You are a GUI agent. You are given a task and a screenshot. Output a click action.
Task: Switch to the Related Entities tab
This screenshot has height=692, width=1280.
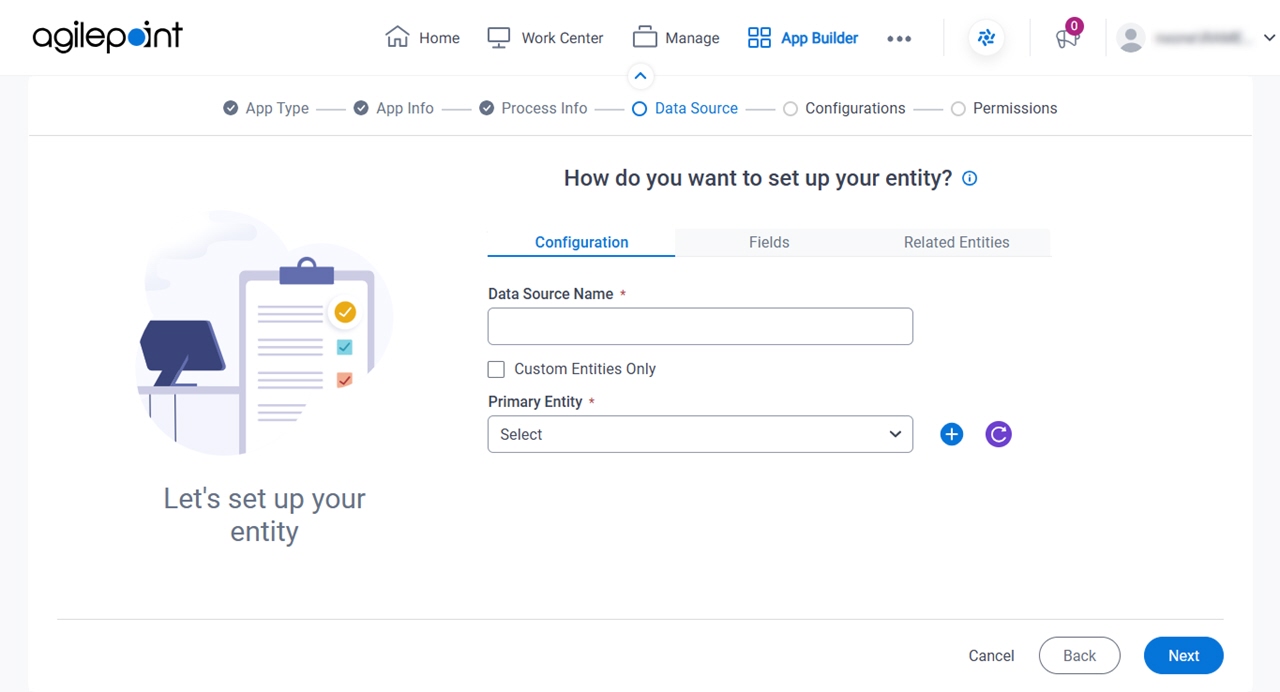pyautogui.click(x=956, y=242)
